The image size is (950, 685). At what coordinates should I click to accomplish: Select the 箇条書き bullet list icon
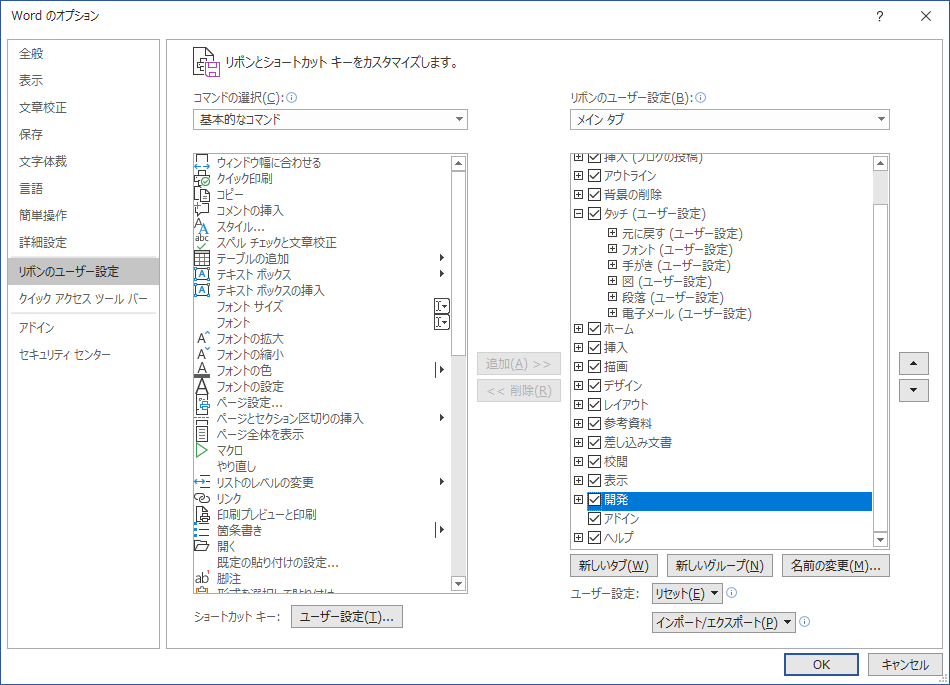click(x=202, y=530)
